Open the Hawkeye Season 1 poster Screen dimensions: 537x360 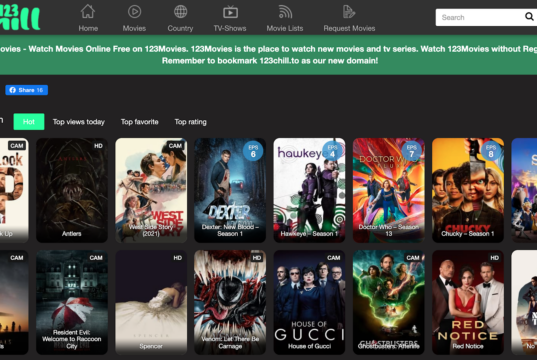(309, 190)
